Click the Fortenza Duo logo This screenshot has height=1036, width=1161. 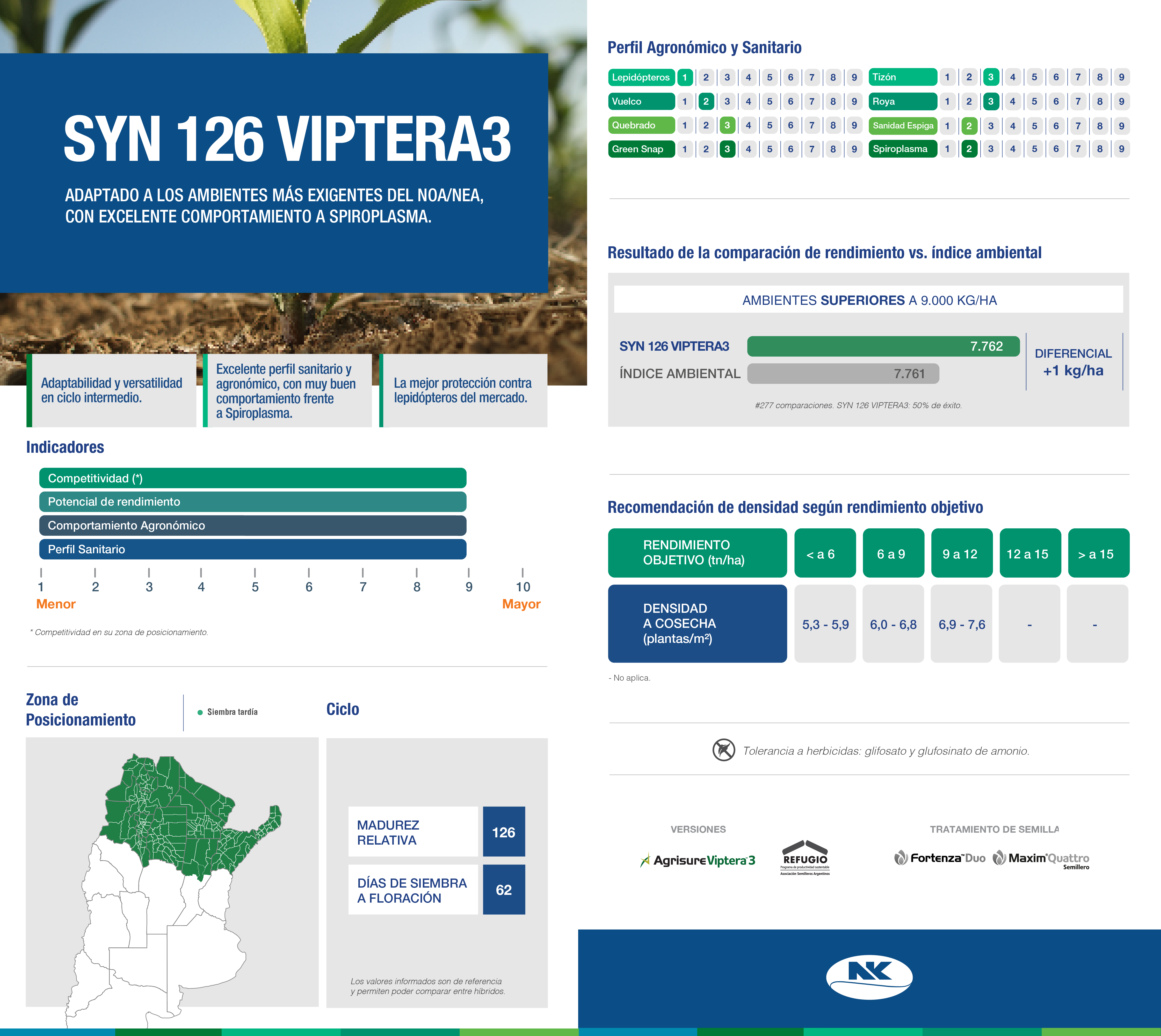(940, 858)
